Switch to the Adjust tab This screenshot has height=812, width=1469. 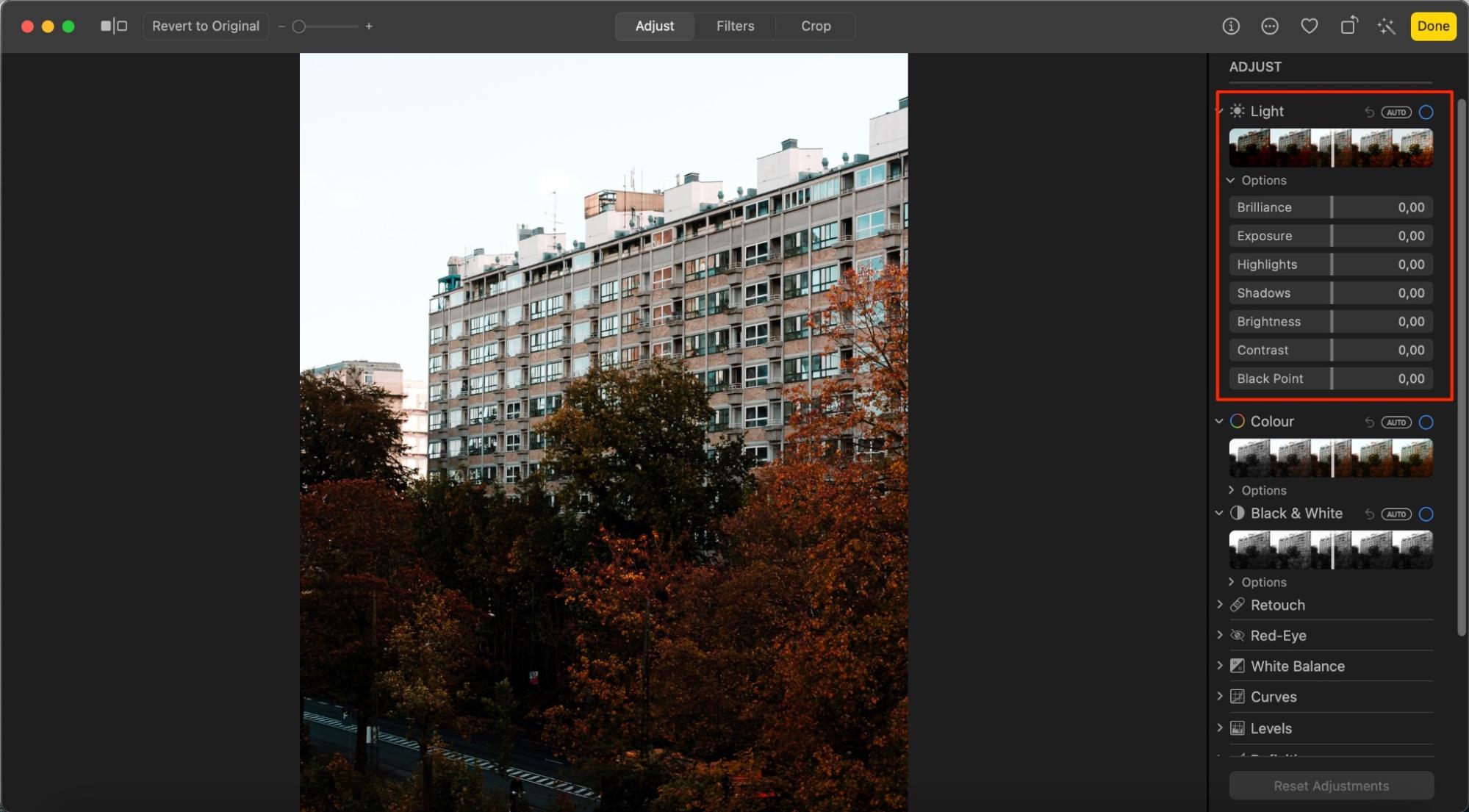click(655, 26)
